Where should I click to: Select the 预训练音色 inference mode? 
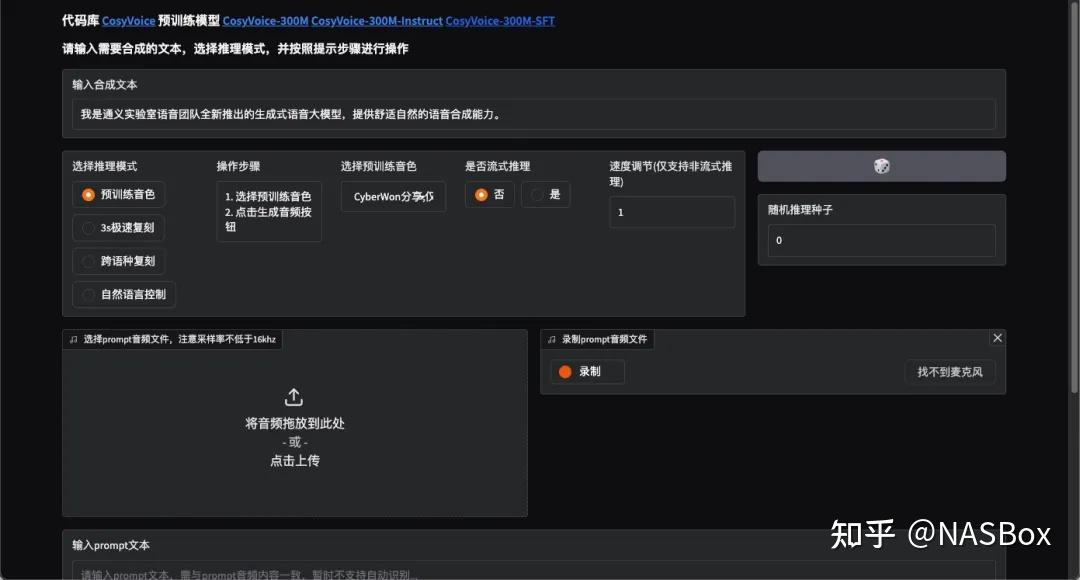click(89, 195)
